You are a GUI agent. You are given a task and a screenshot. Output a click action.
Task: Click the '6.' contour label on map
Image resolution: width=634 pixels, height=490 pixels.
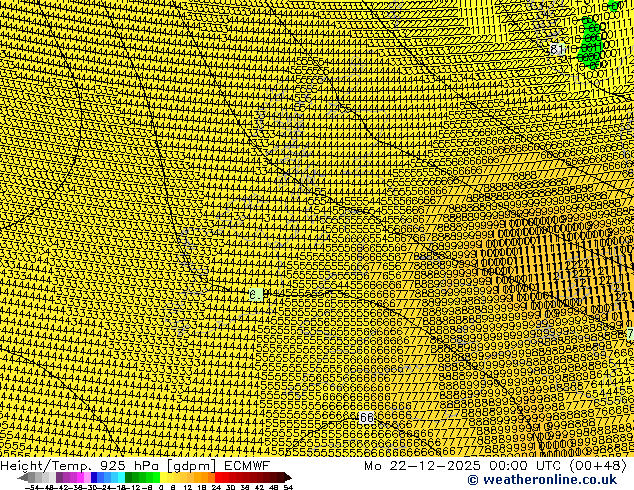256,295
